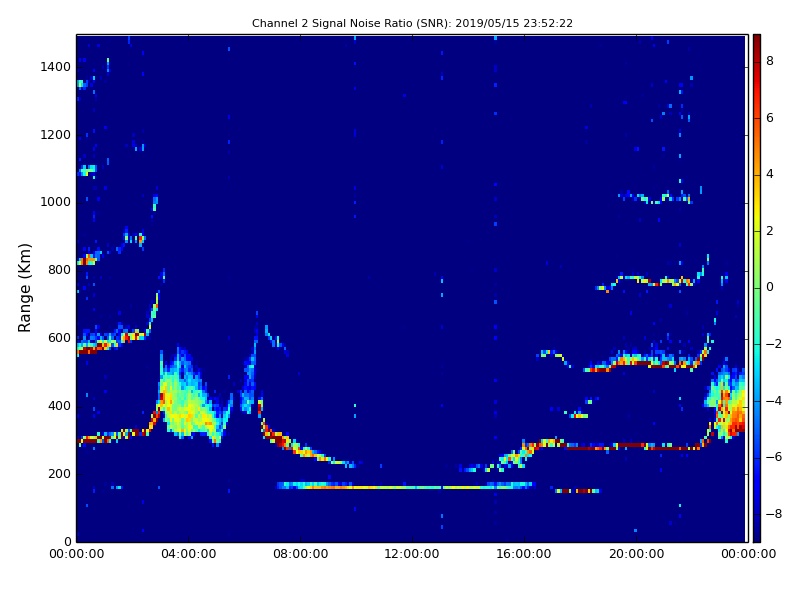Click the colorbar tick label 6
The image size is (800, 600).
pos(770,118)
